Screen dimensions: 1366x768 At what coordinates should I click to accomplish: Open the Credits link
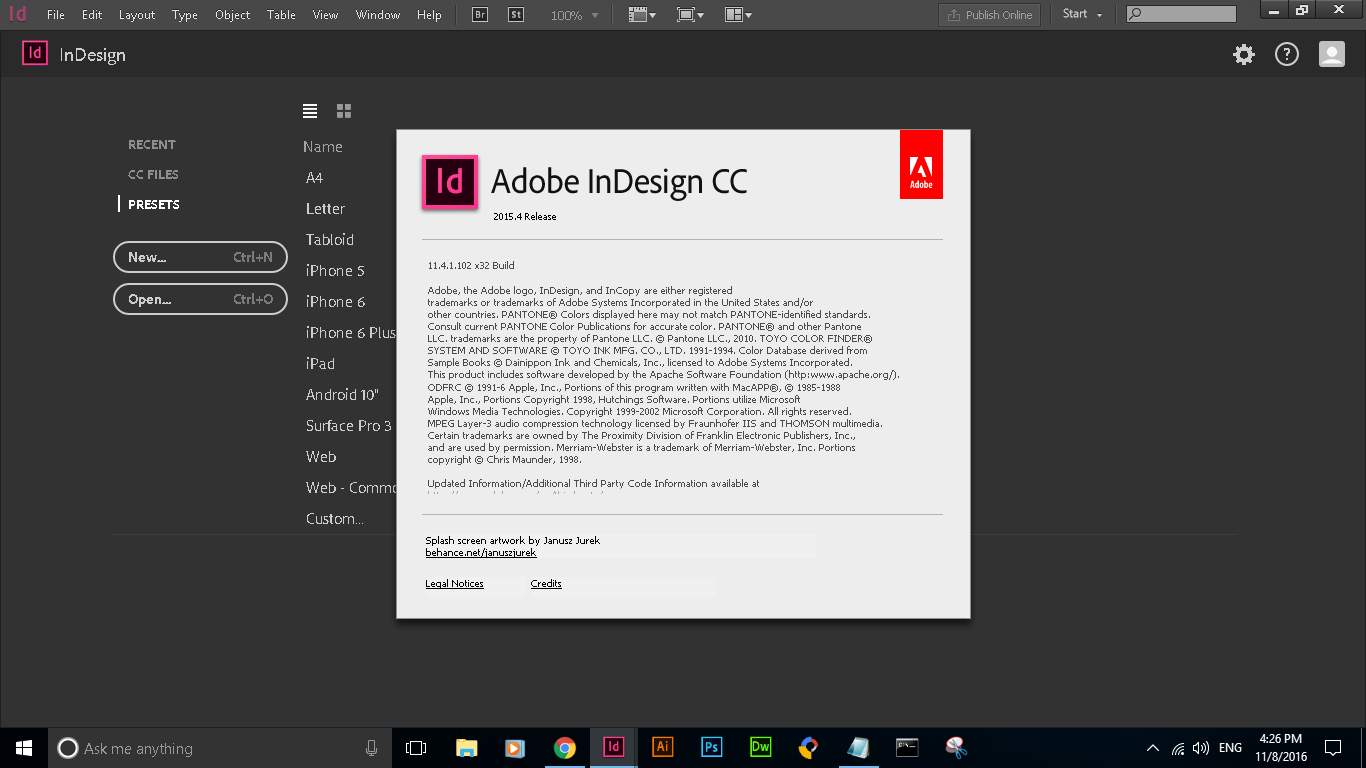click(546, 584)
